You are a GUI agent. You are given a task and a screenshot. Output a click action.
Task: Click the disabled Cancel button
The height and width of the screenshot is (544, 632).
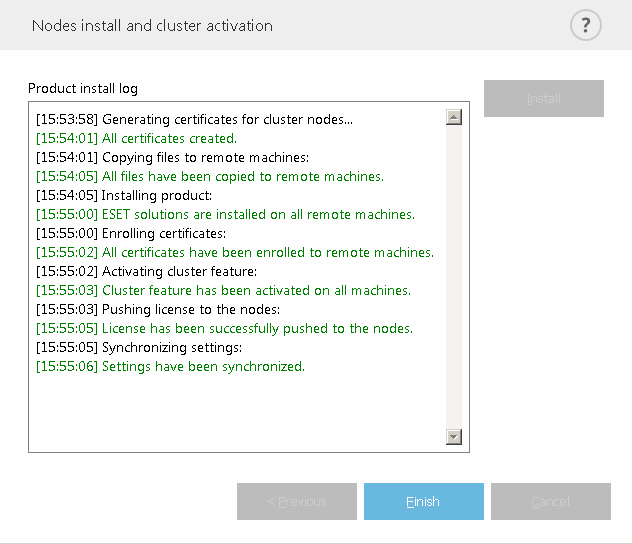(550, 501)
